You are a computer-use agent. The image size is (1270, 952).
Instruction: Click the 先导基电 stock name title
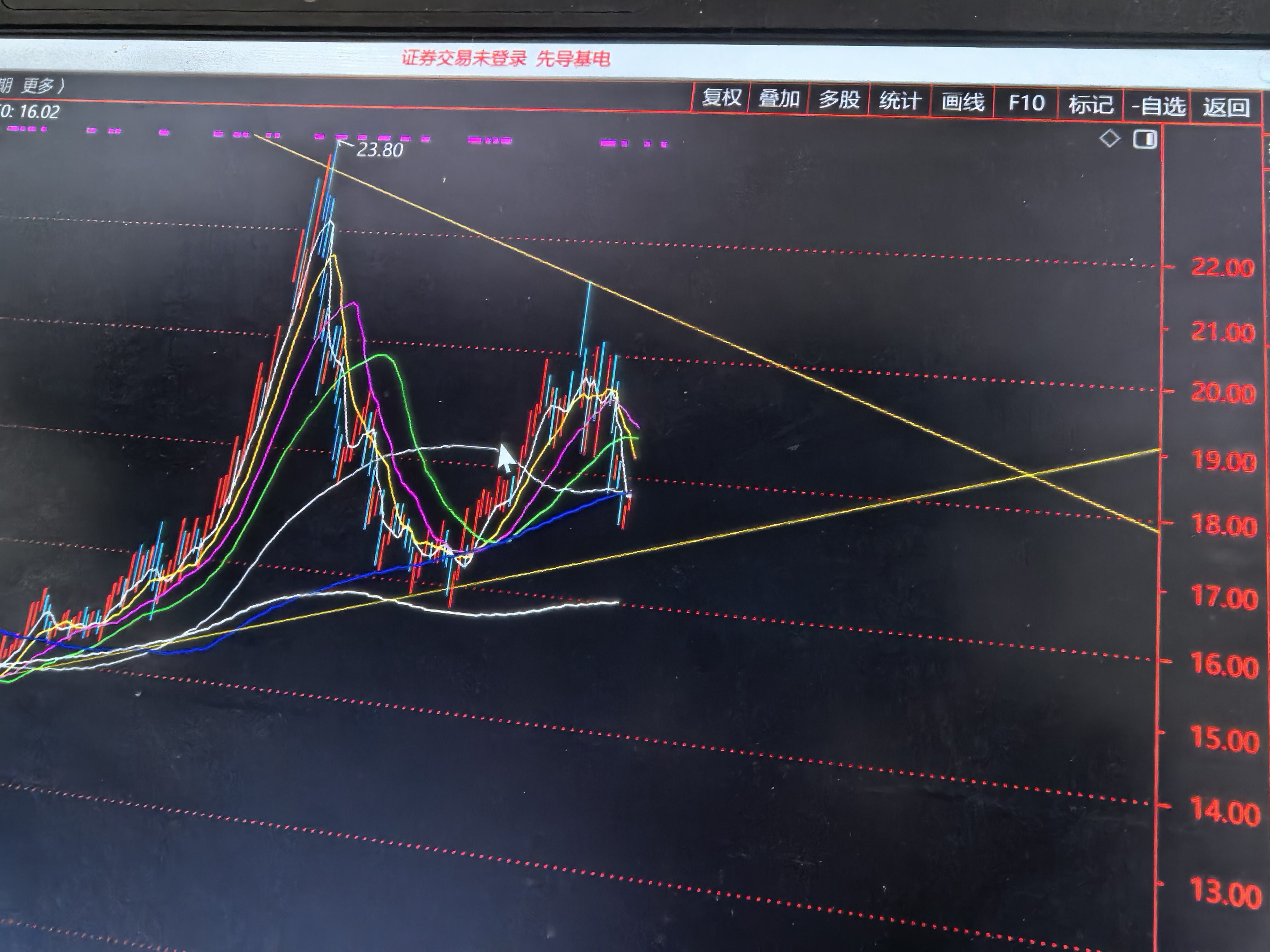pyautogui.click(x=572, y=59)
